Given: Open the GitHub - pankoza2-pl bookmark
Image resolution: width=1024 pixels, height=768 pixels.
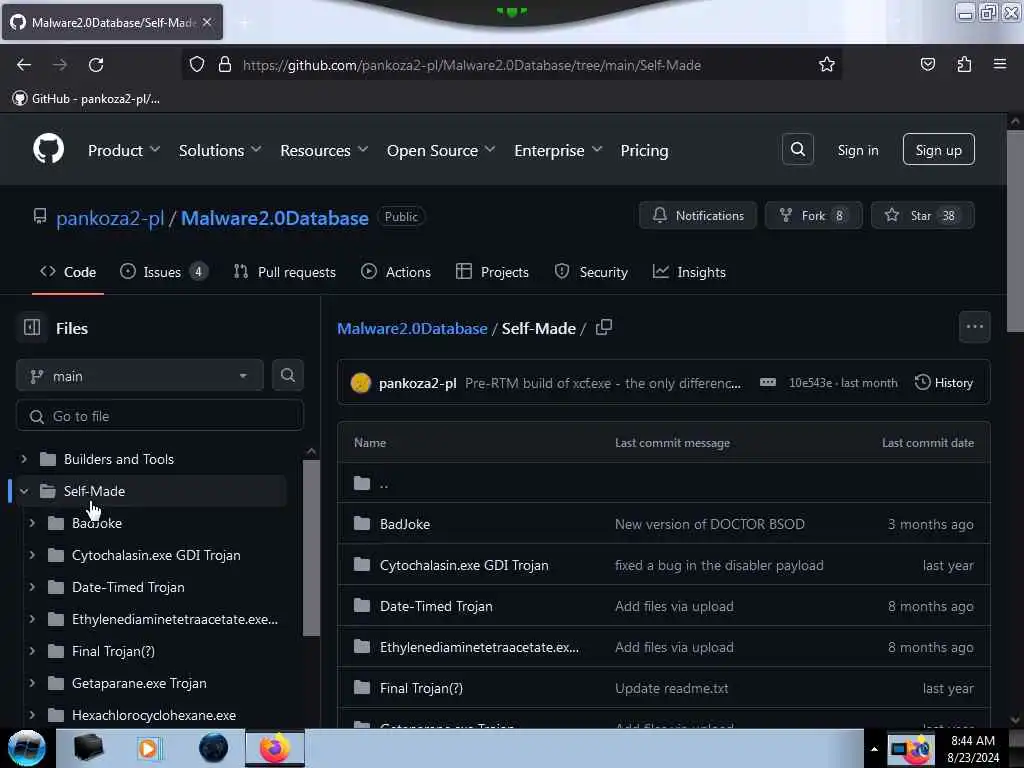Looking at the screenshot, I should click(86, 99).
